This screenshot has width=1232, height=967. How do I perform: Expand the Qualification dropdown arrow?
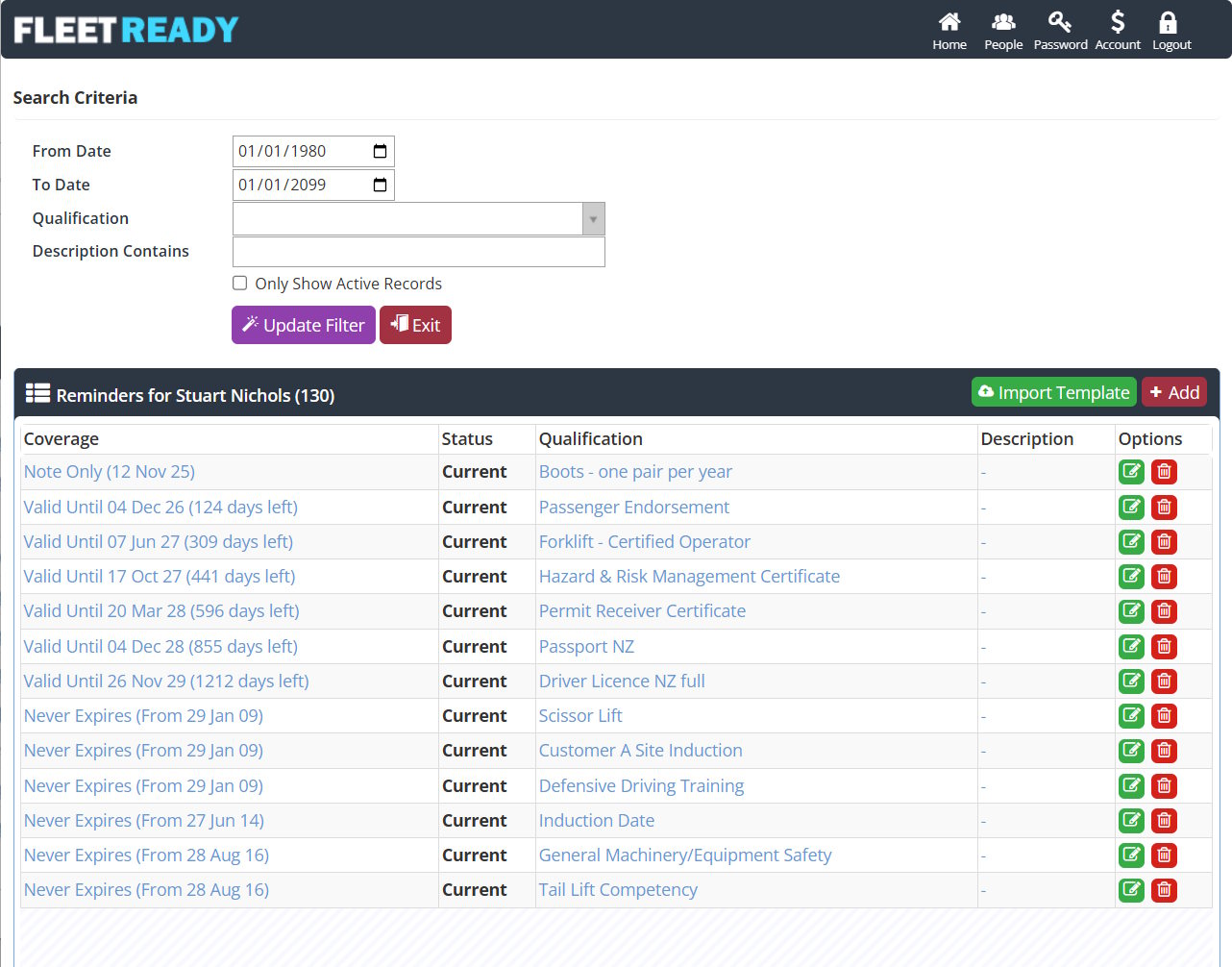tap(593, 219)
